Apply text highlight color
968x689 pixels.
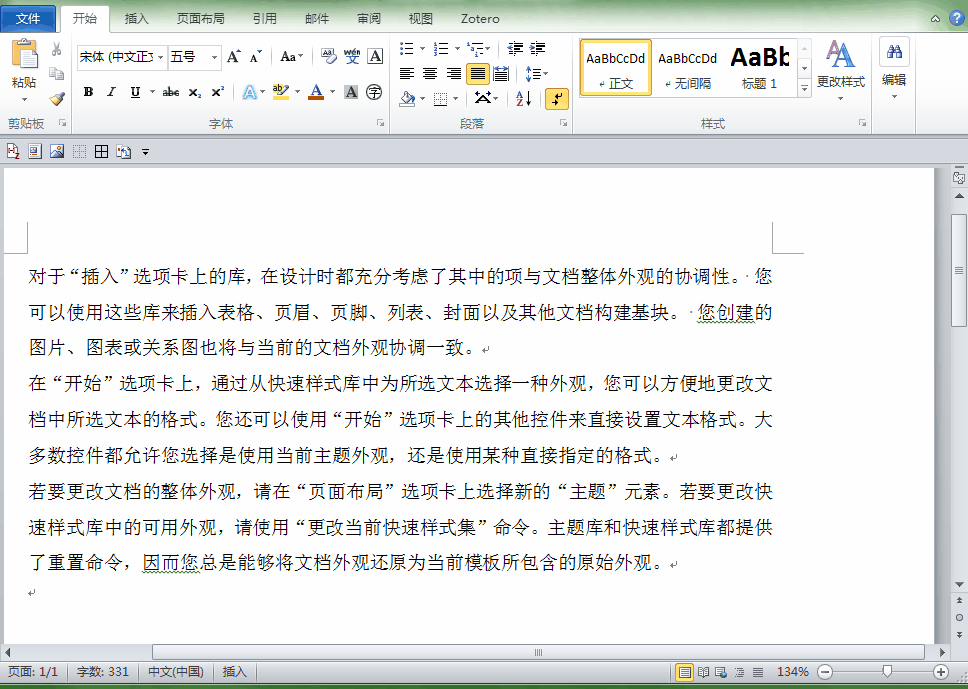(x=280, y=91)
